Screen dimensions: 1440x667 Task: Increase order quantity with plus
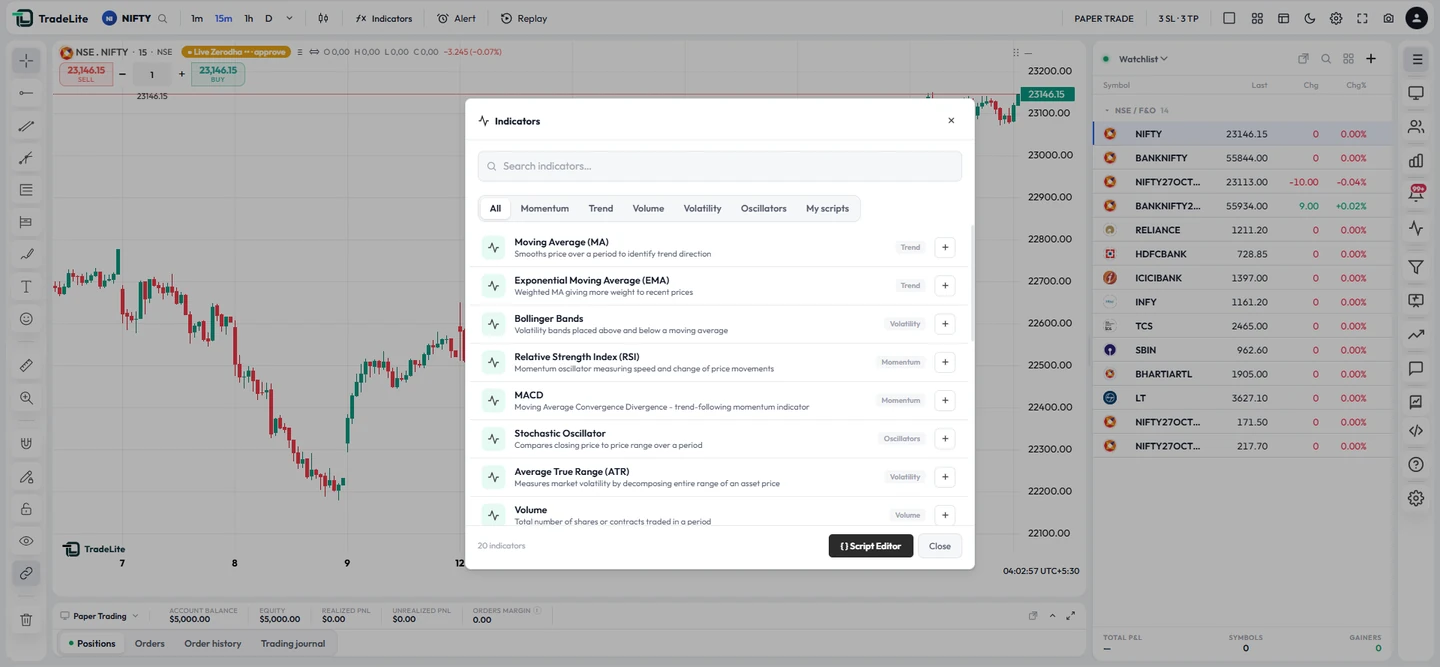182,74
